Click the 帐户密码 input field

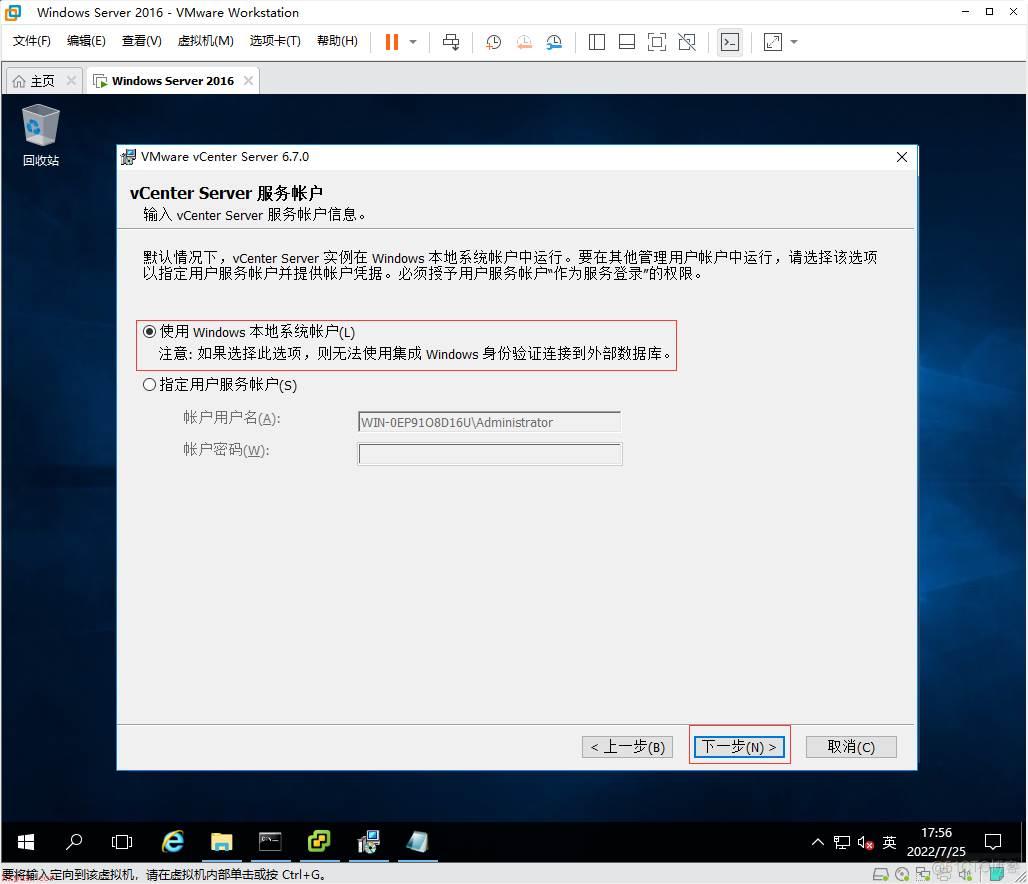click(x=489, y=454)
